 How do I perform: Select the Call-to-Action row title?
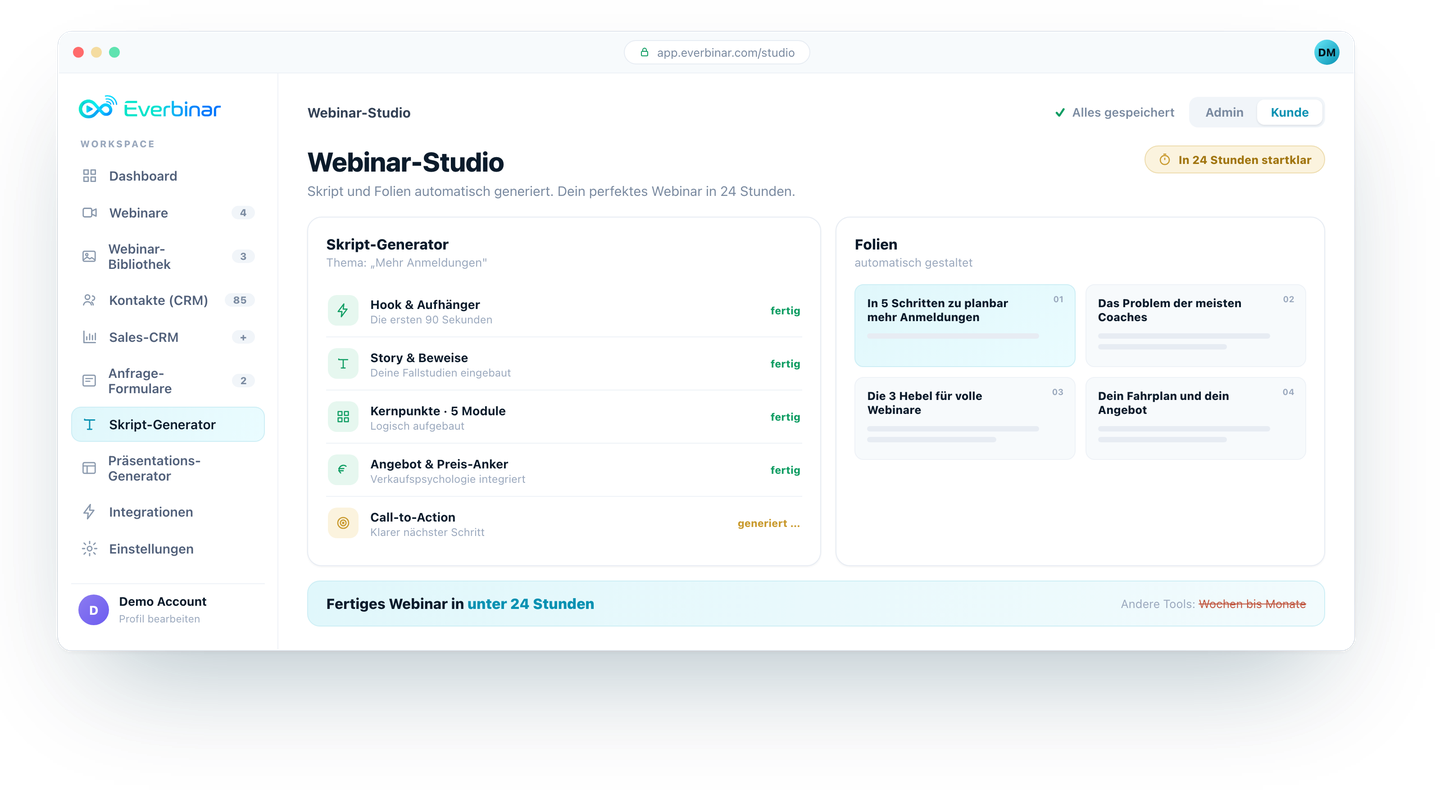point(413,517)
